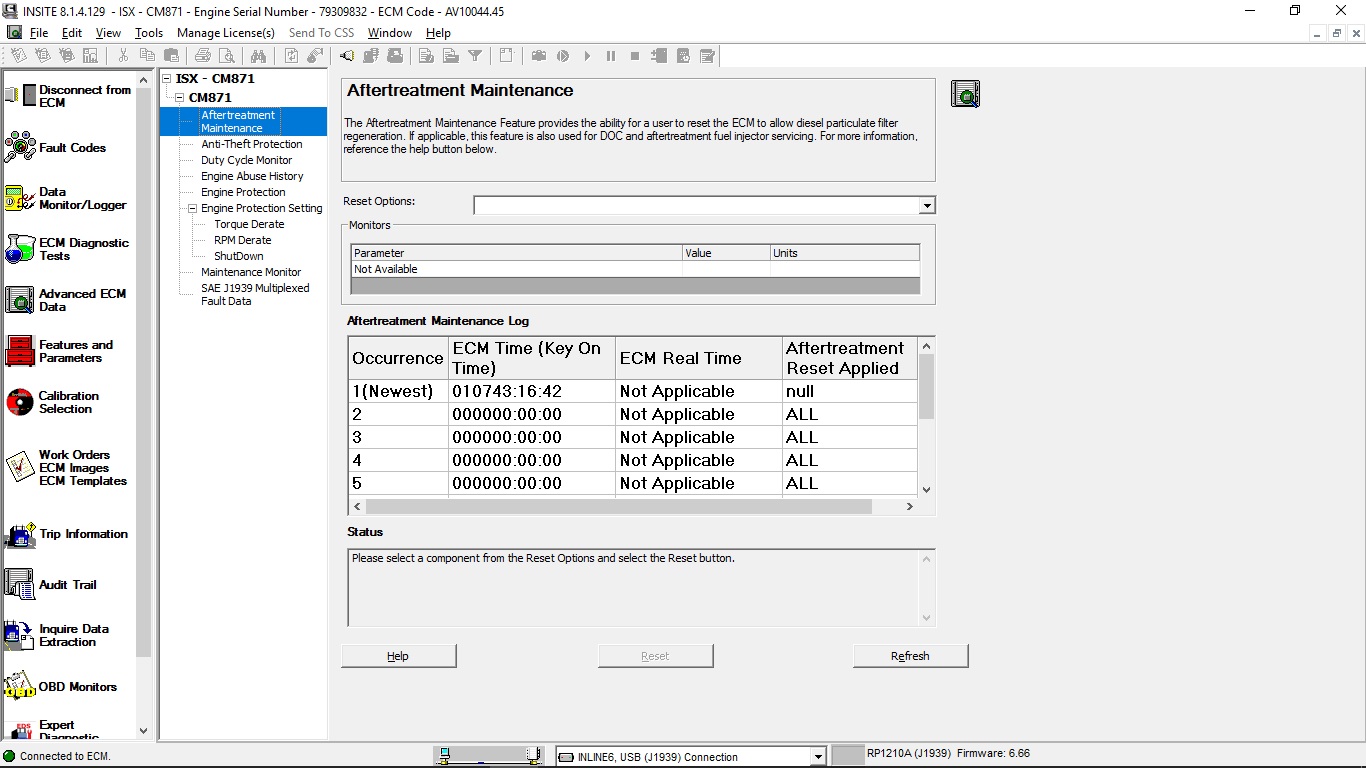This screenshot has height=768, width=1366.
Task: Click the Stop toolbar button
Action: [635, 56]
